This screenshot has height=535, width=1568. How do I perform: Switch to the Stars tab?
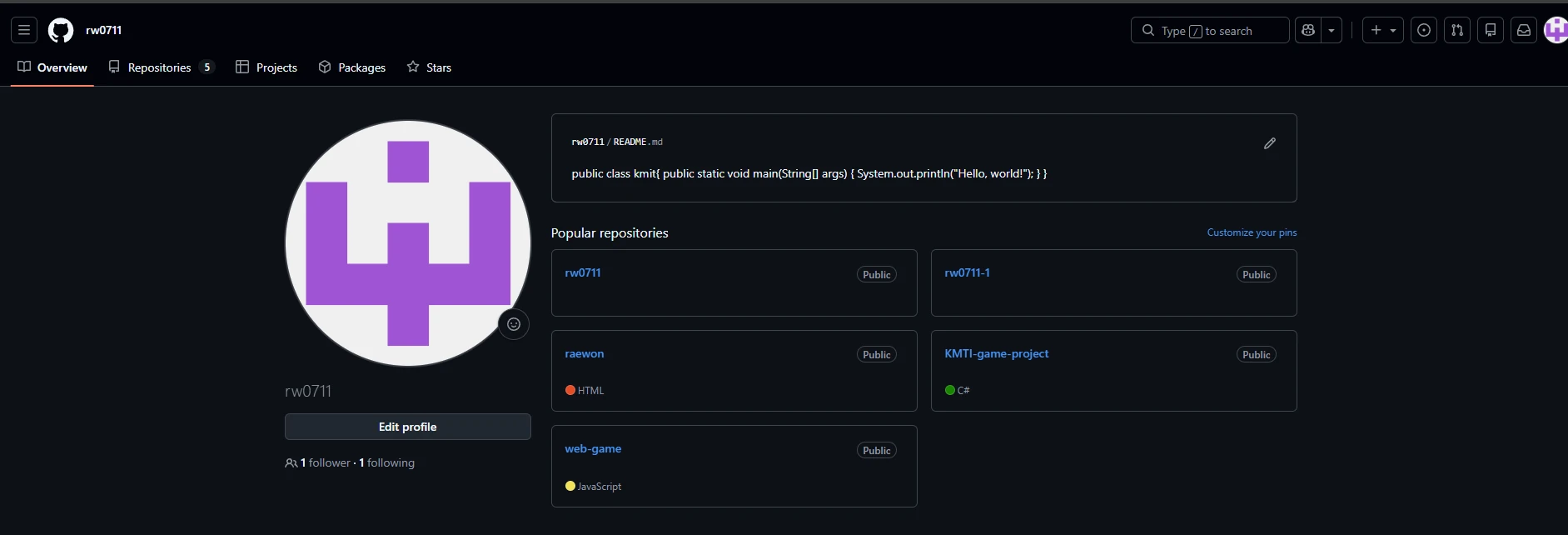click(x=429, y=67)
